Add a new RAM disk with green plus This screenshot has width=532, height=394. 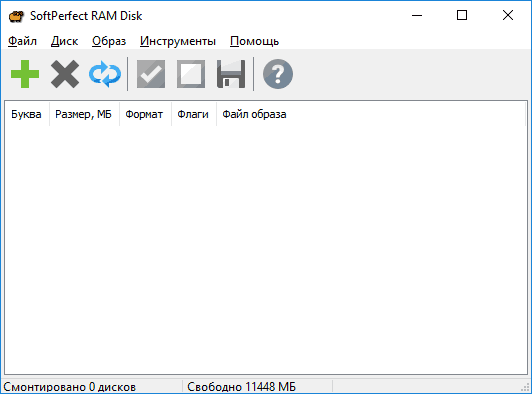[x=25, y=74]
